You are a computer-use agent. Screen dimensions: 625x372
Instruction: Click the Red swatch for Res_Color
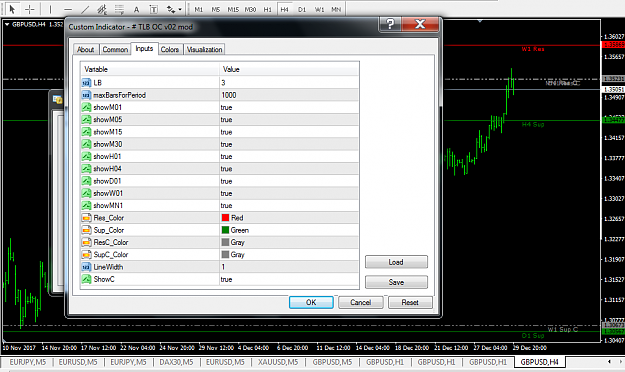point(225,218)
